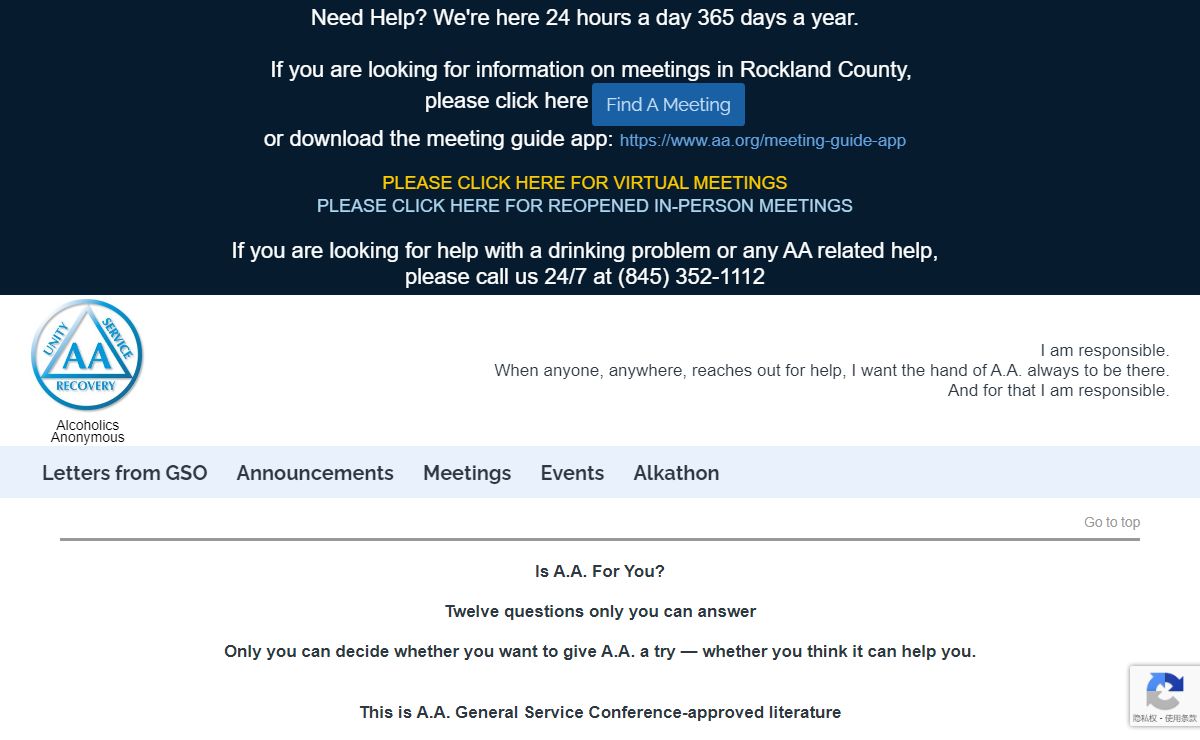Click 'When anyone, anywhere, reaches out' sentence
This screenshot has height=740, width=1200.
832,371
